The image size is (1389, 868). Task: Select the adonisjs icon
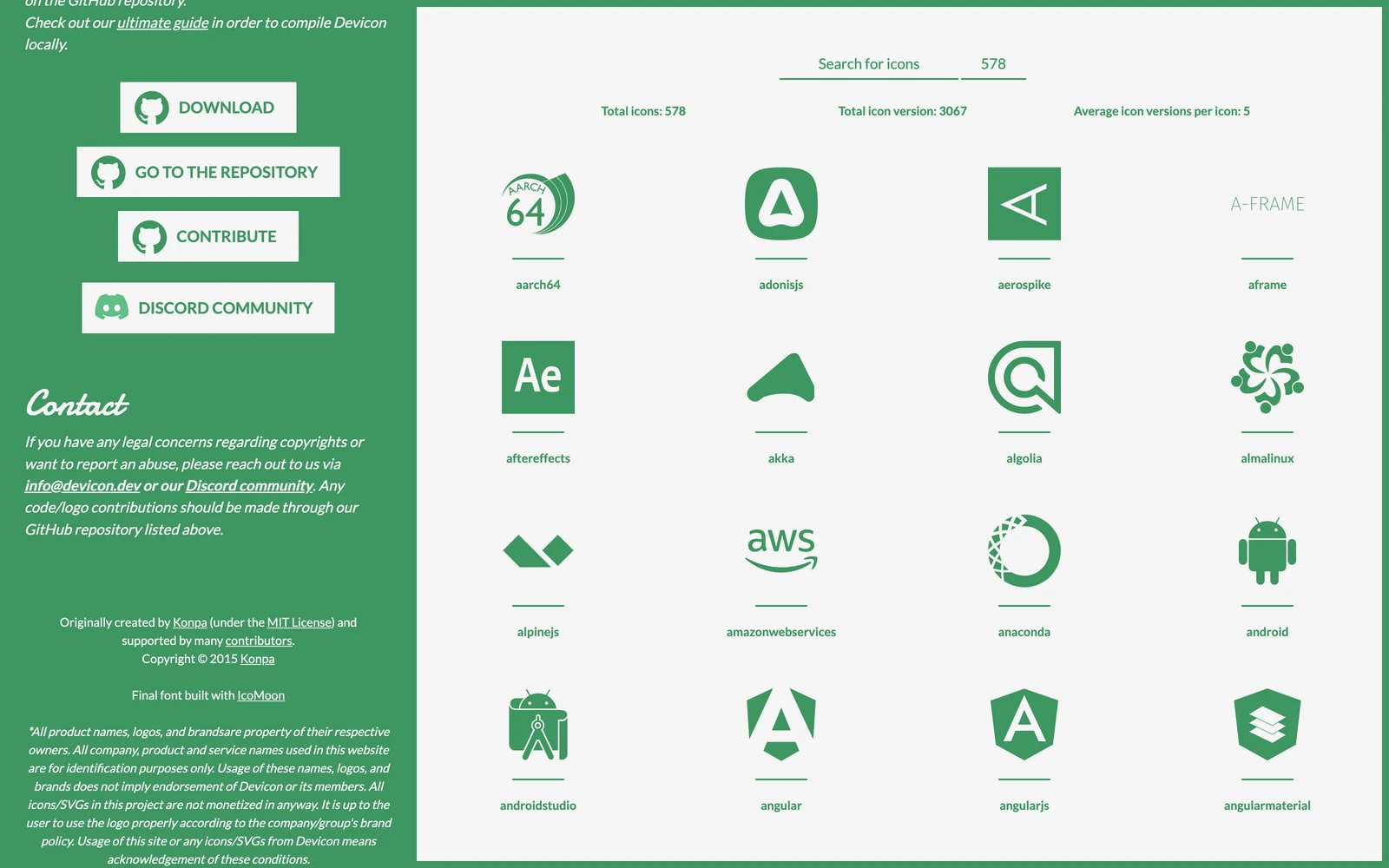tap(781, 204)
